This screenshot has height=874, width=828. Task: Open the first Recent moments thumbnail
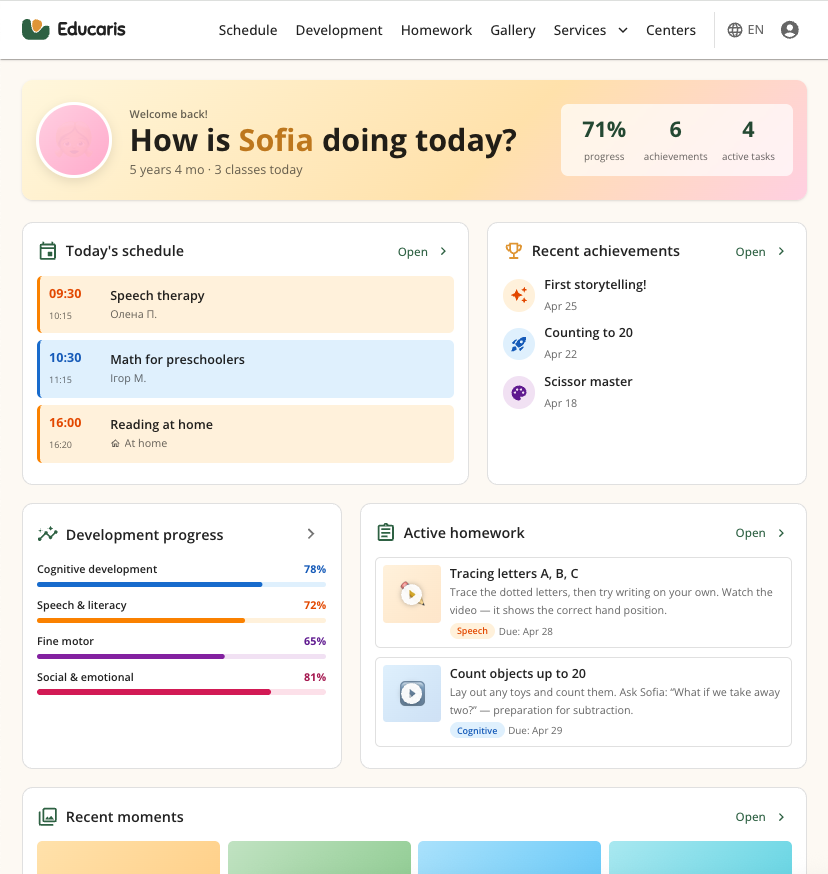click(128, 858)
